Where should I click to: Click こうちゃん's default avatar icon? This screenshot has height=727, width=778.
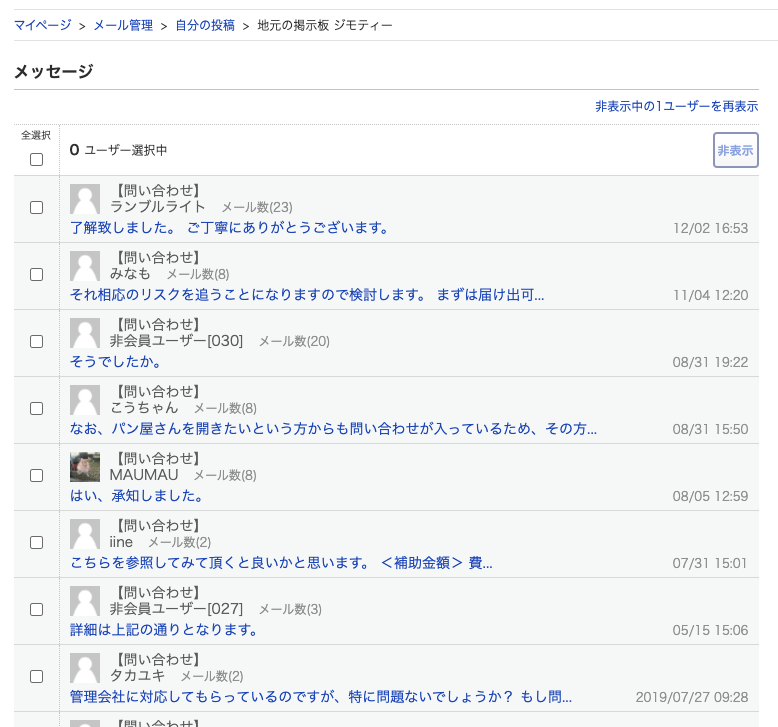tap(85, 400)
